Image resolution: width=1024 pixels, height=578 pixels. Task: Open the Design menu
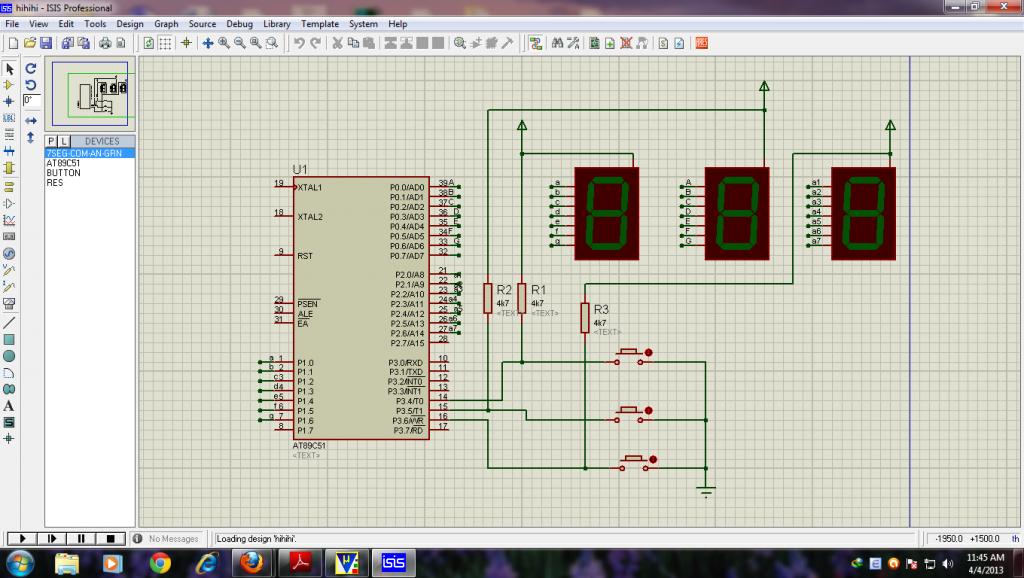tap(130, 23)
